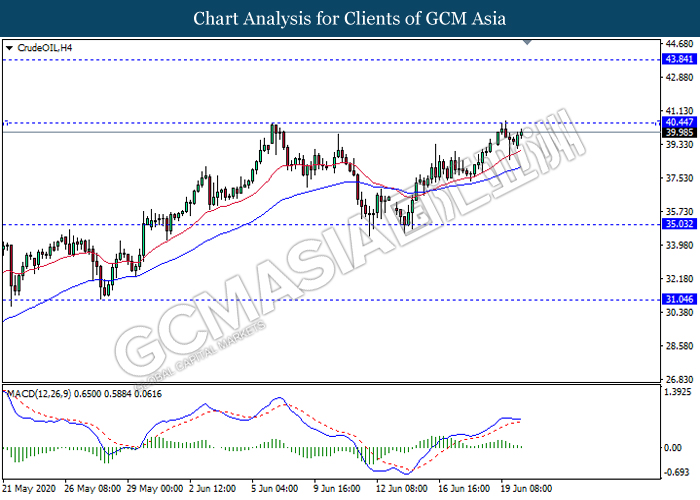The image size is (700, 500).
Task: Click the current price 39.985 label
Action: 679,133
